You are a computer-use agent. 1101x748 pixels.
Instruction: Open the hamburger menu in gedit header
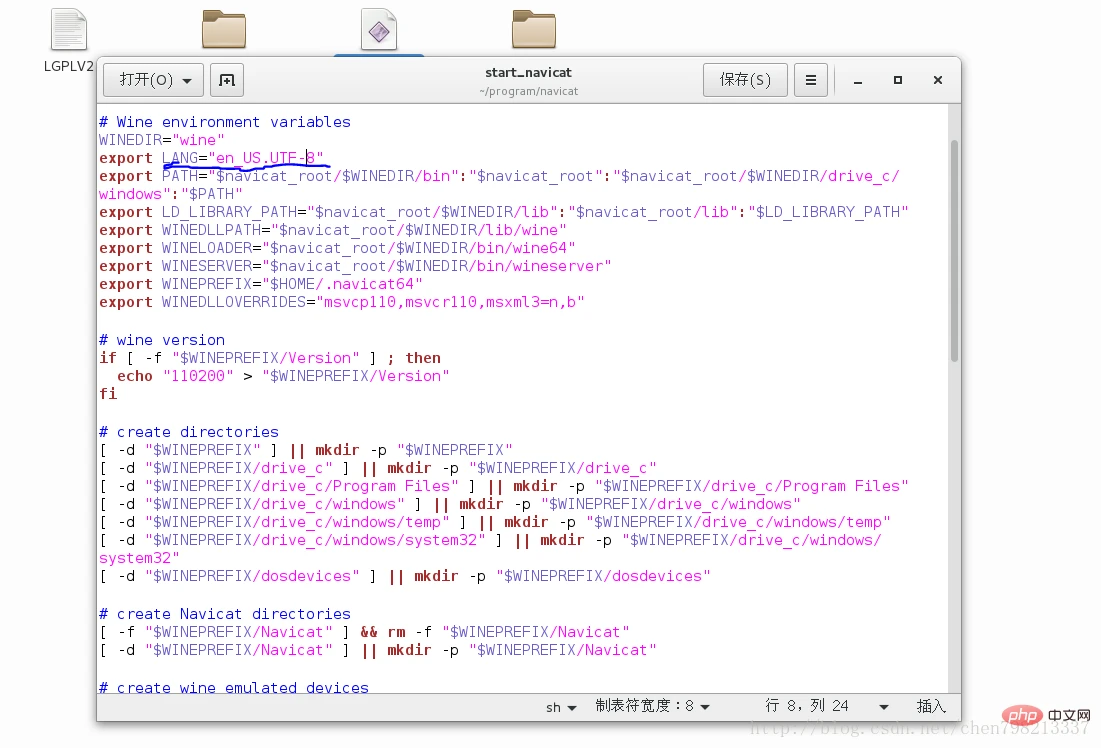(x=810, y=80)
